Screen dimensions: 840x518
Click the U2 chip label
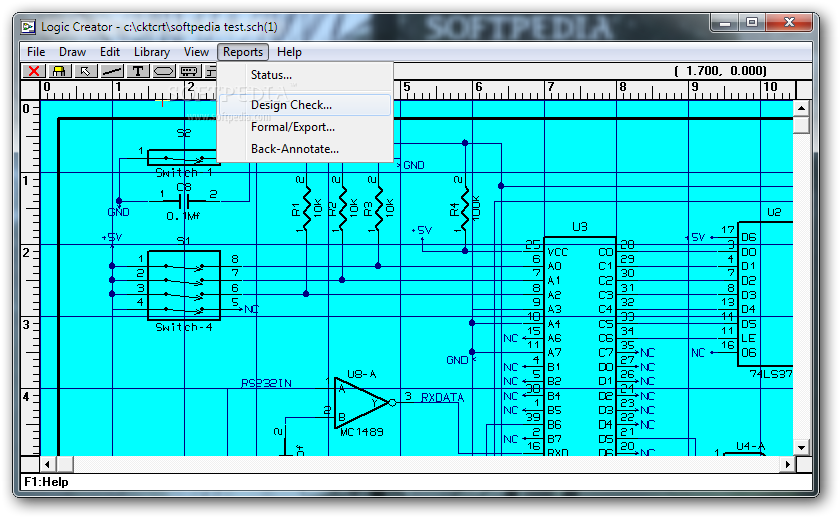774,212
